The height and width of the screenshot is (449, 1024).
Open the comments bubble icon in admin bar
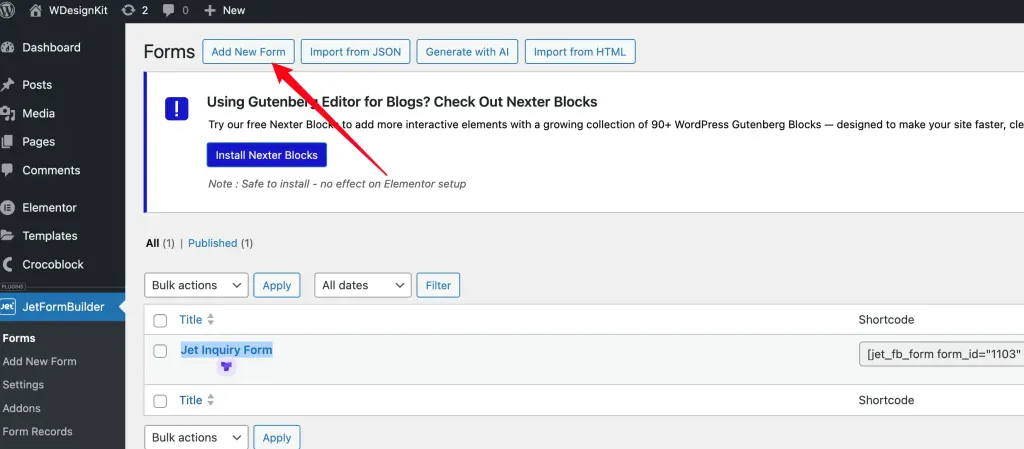point(168,10)
